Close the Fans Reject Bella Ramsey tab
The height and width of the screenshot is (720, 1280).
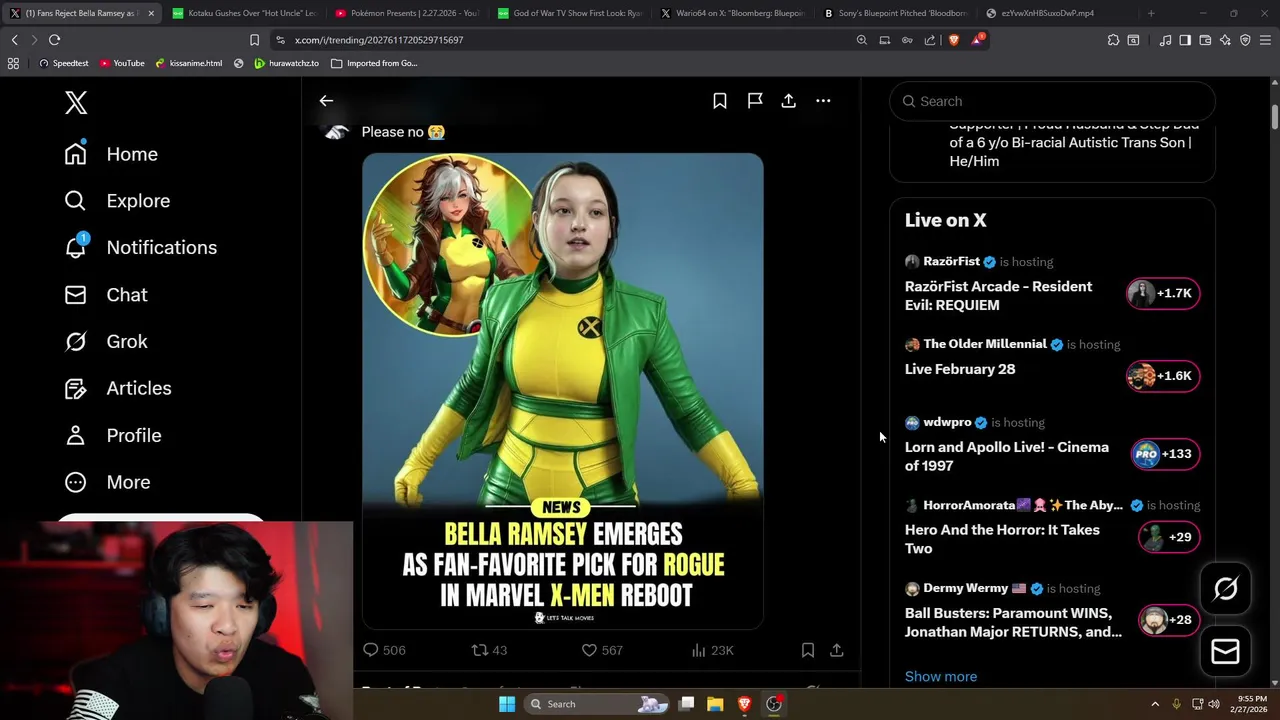[151, 13]
